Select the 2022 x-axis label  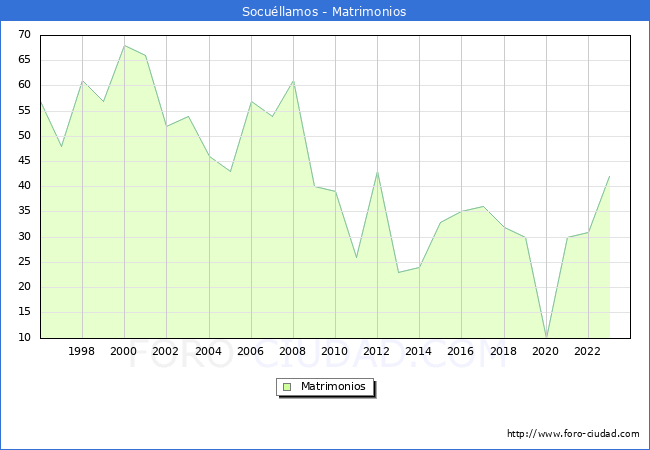coord(588,352)
